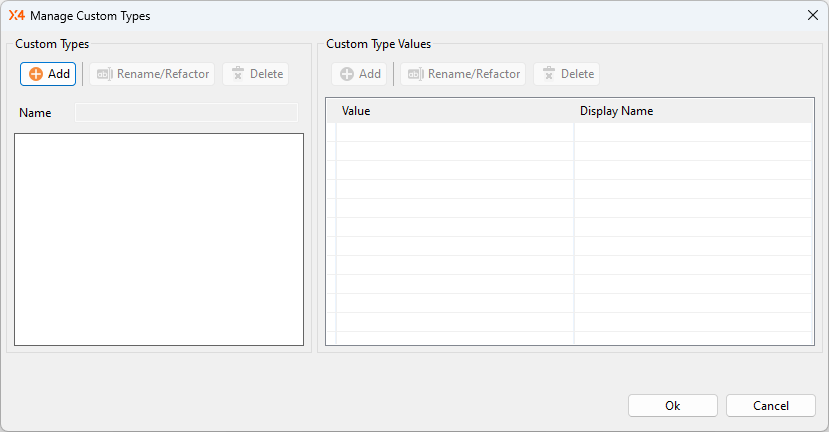Select the second row's Value cell
This screenshot has width=829, height=432.
455,151
